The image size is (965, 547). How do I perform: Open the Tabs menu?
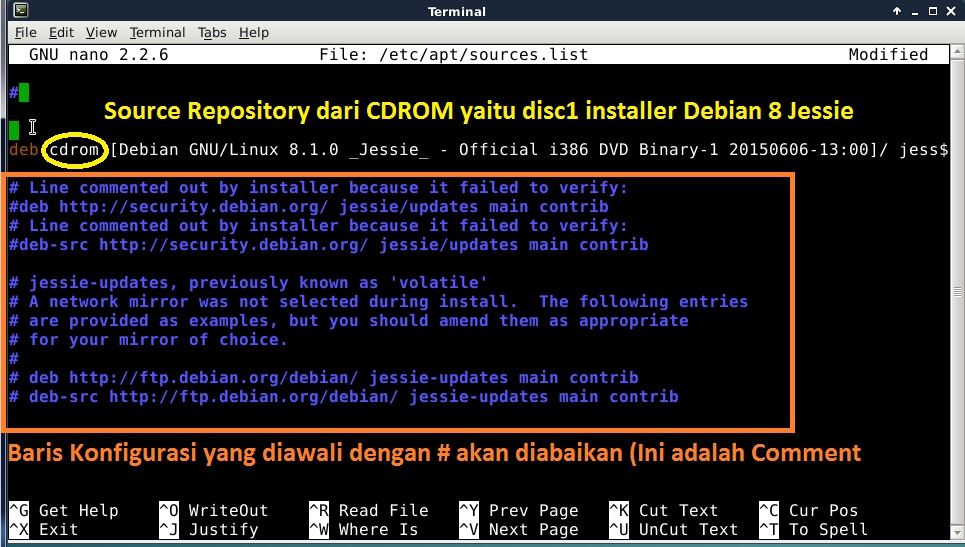(212, 33)
